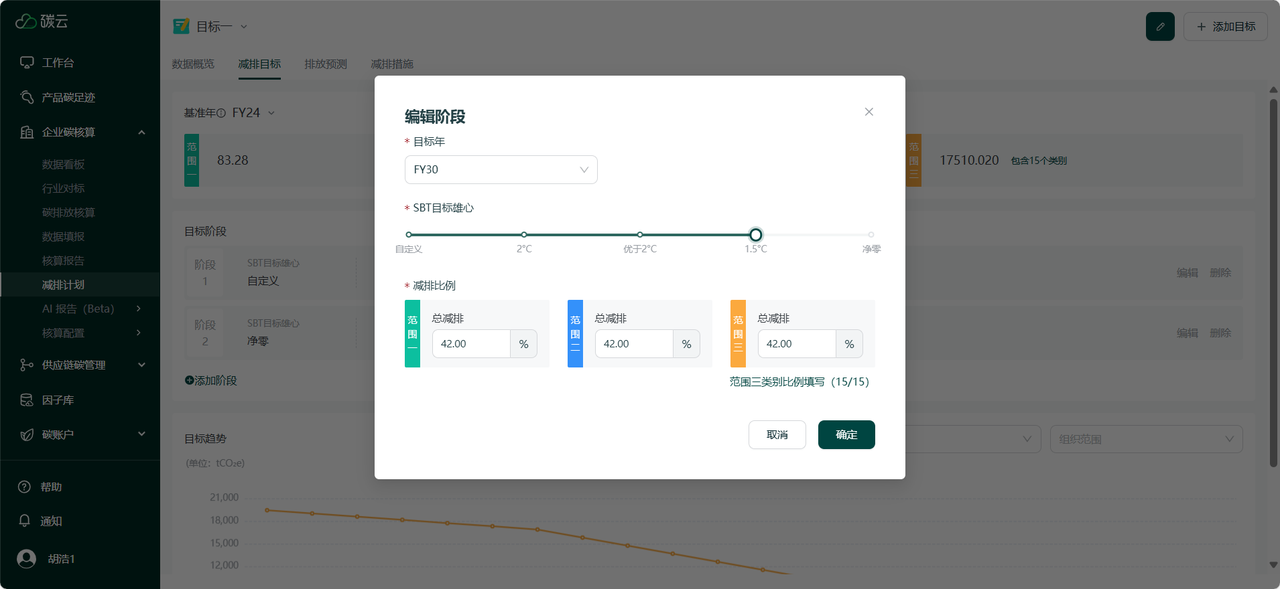Collapse the 企业碳核算 sidebar section

tap(141, 132)
